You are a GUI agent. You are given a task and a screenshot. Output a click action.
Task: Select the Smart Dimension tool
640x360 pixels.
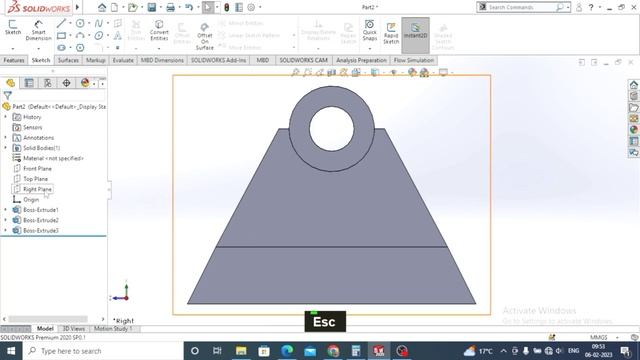38,30
